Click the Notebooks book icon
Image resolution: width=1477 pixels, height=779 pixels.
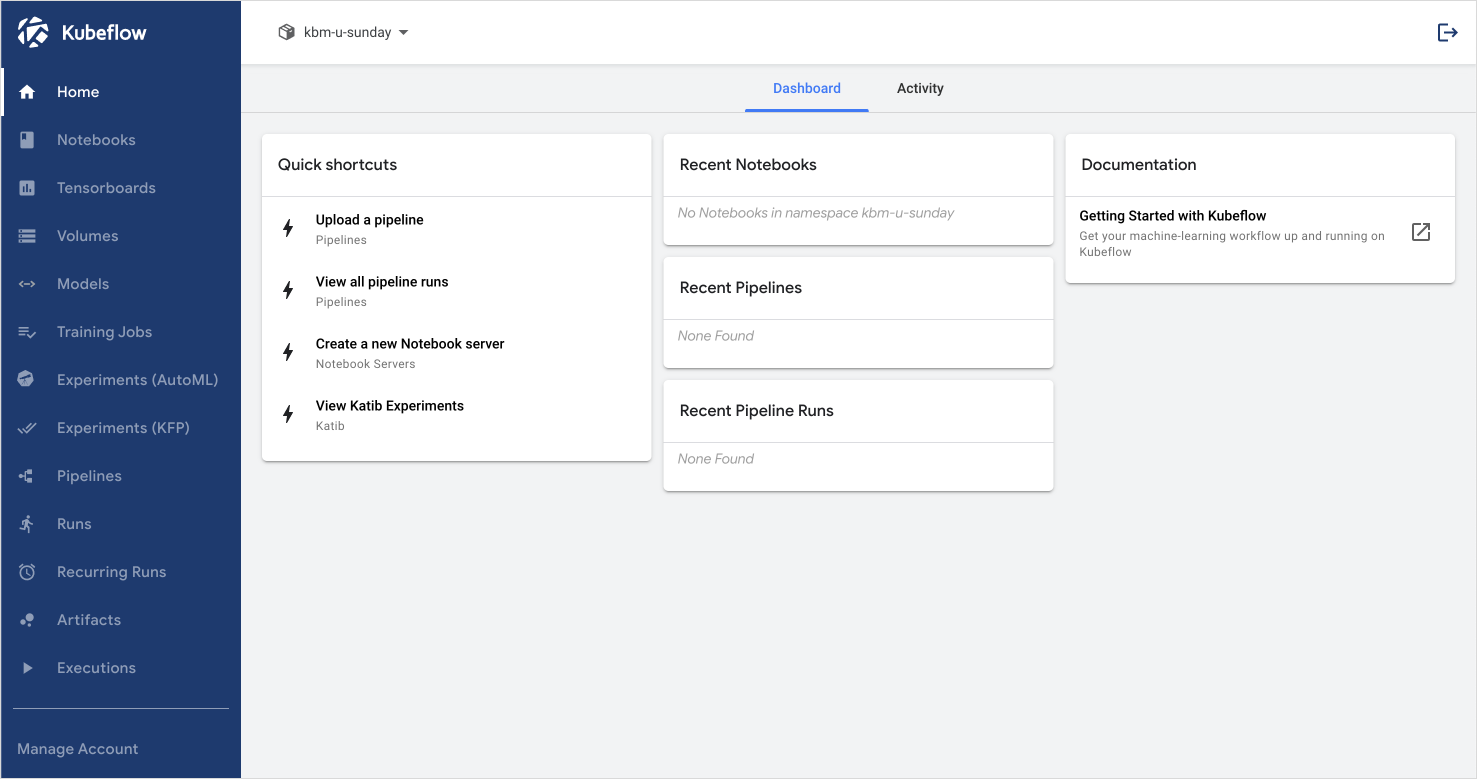click(x=27, y=140)
